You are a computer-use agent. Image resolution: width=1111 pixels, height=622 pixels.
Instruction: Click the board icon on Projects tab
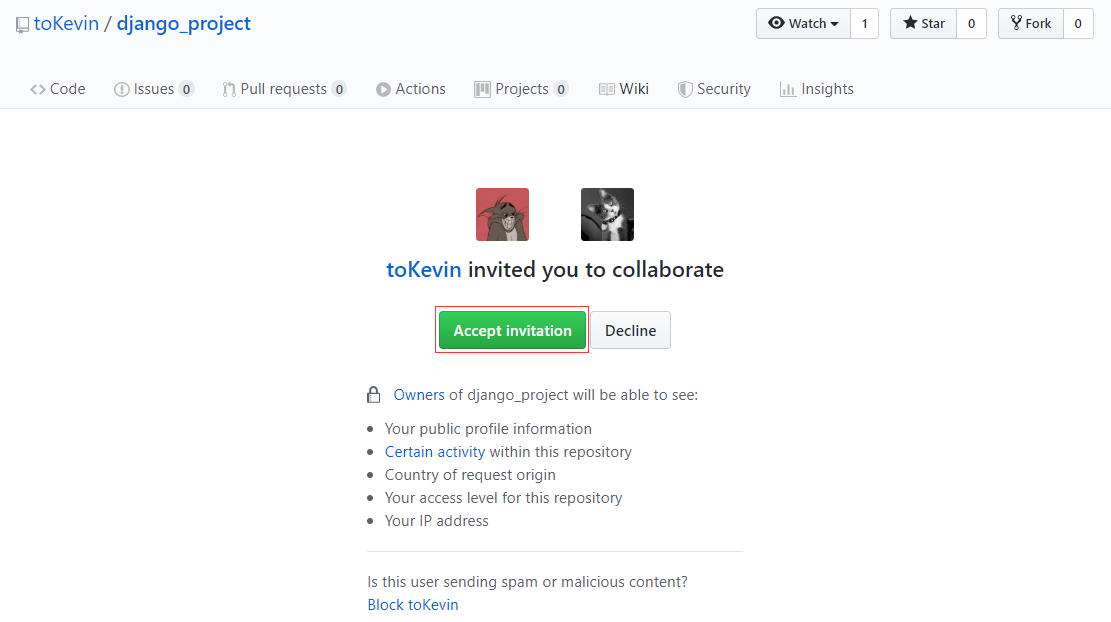[x=483, y=89]
